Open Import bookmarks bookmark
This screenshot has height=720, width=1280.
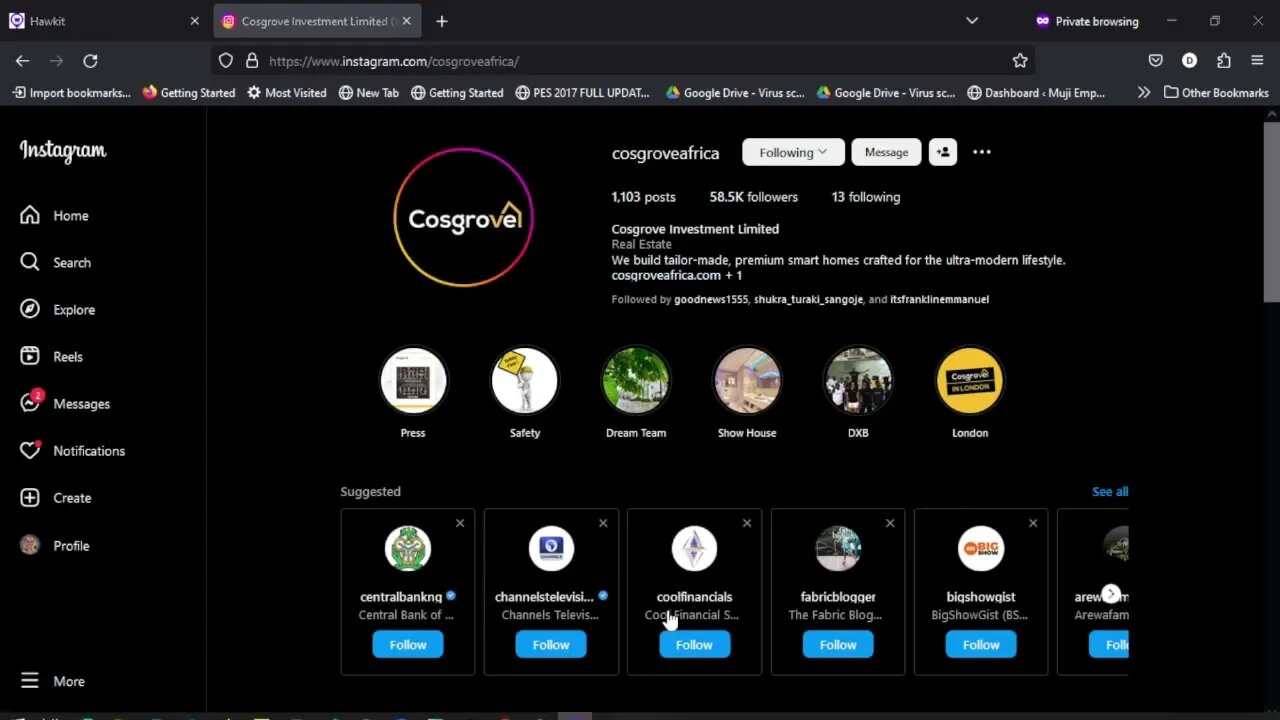(x=71, y=92)
